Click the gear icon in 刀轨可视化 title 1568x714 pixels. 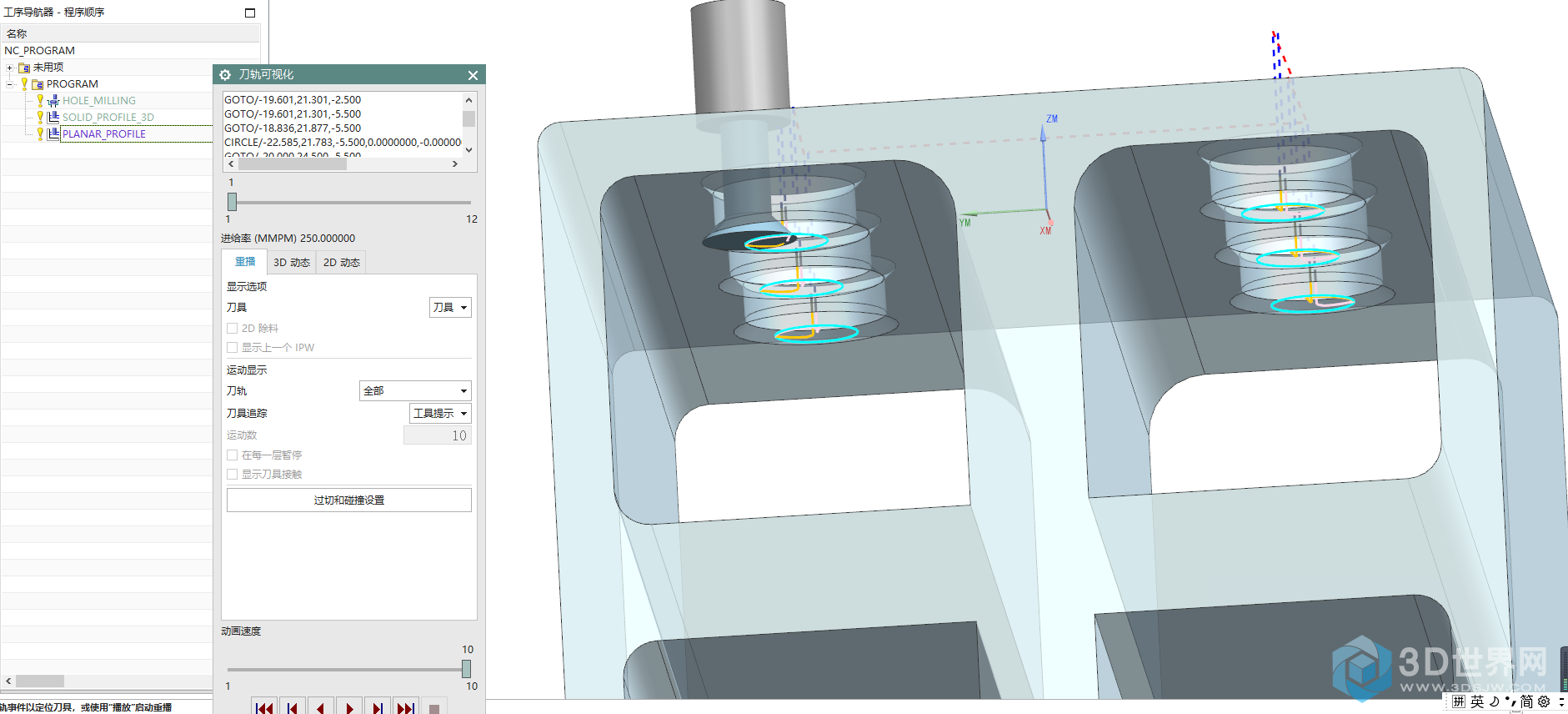[225, 75]
